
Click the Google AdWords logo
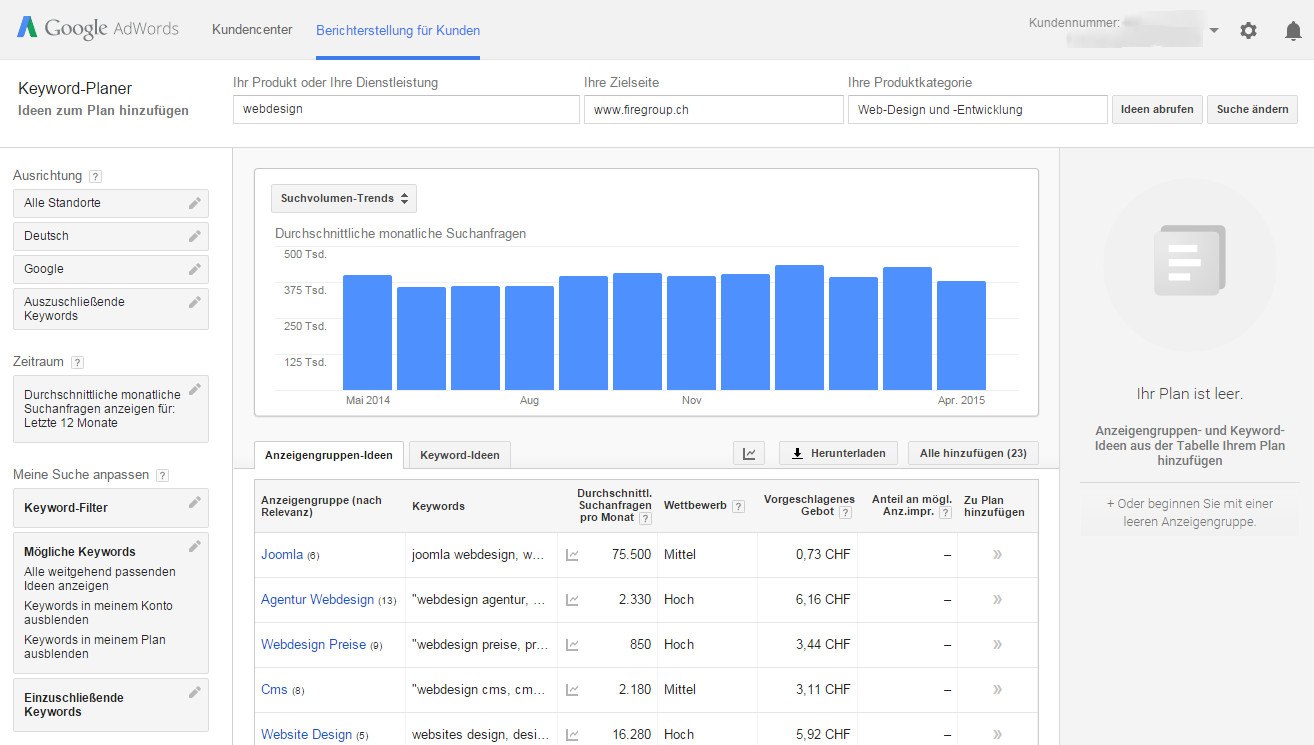tap(98, 29)
